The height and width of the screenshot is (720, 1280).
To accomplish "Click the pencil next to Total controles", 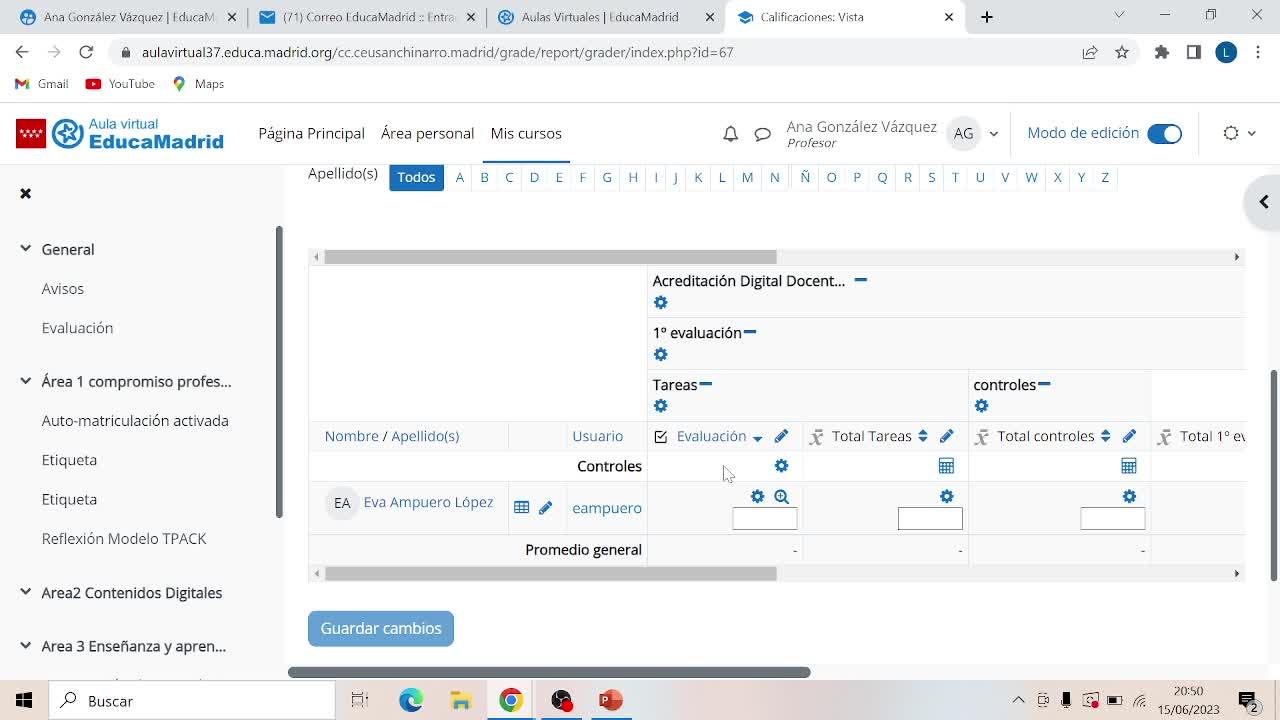I will click(x=1129, y=436).
